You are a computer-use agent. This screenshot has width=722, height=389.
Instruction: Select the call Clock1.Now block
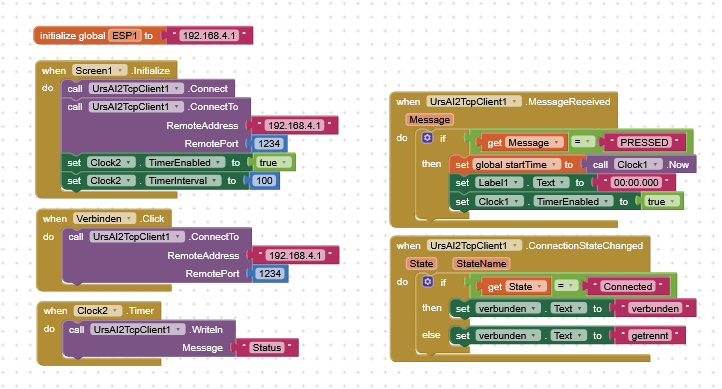click(640, 164)
